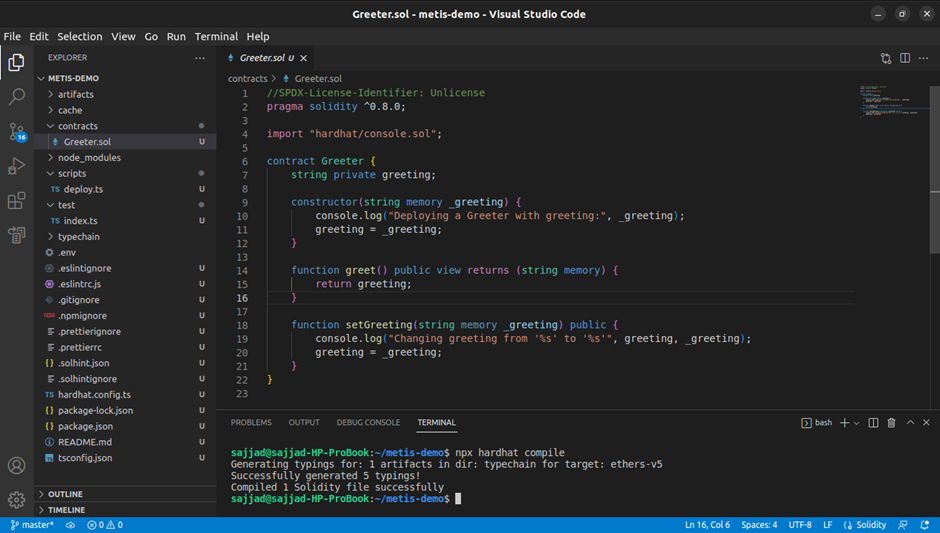This screenshot has width=940, height=533.
Task: Expand the artifacts folder
Action: 125,94
